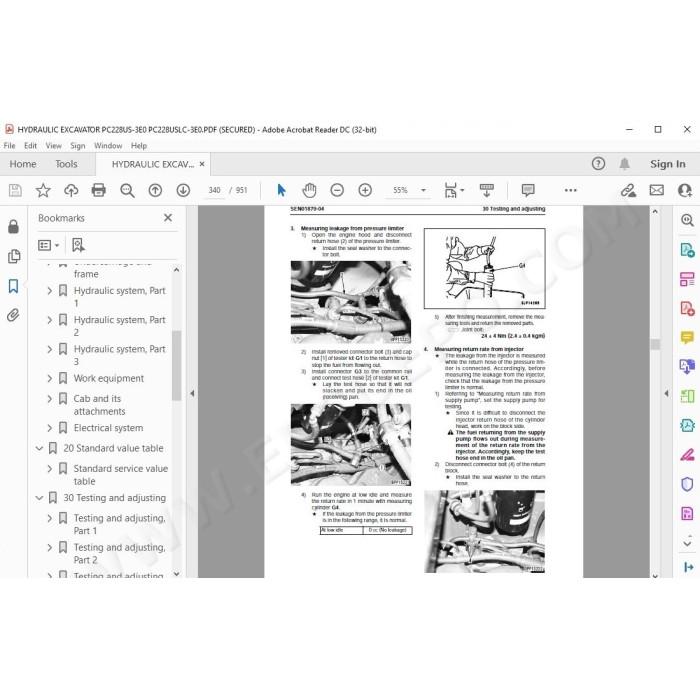Click document vertical scrollbar thumb
Screen dimensions: 700x700
click(655, 344)
